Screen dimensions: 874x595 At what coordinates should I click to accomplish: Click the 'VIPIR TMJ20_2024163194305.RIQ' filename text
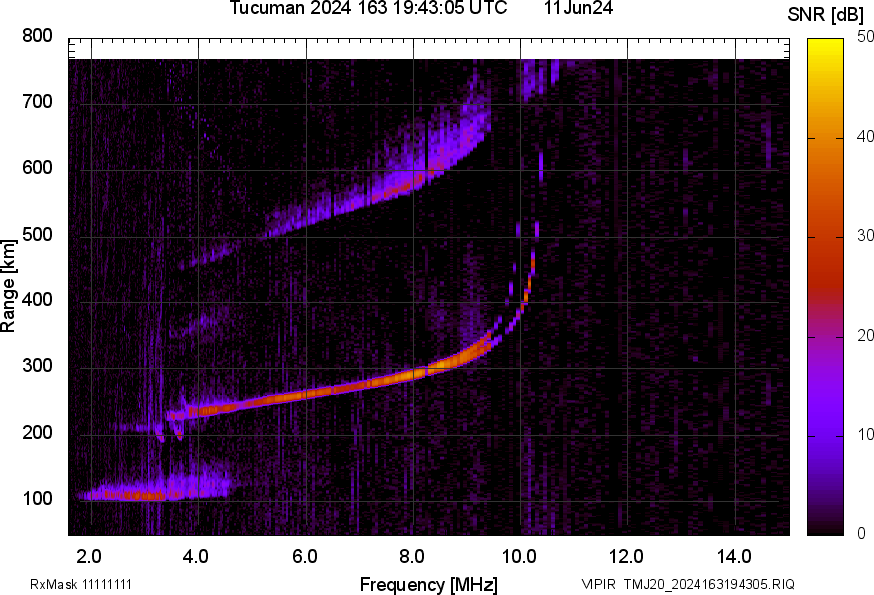point(688,584)
